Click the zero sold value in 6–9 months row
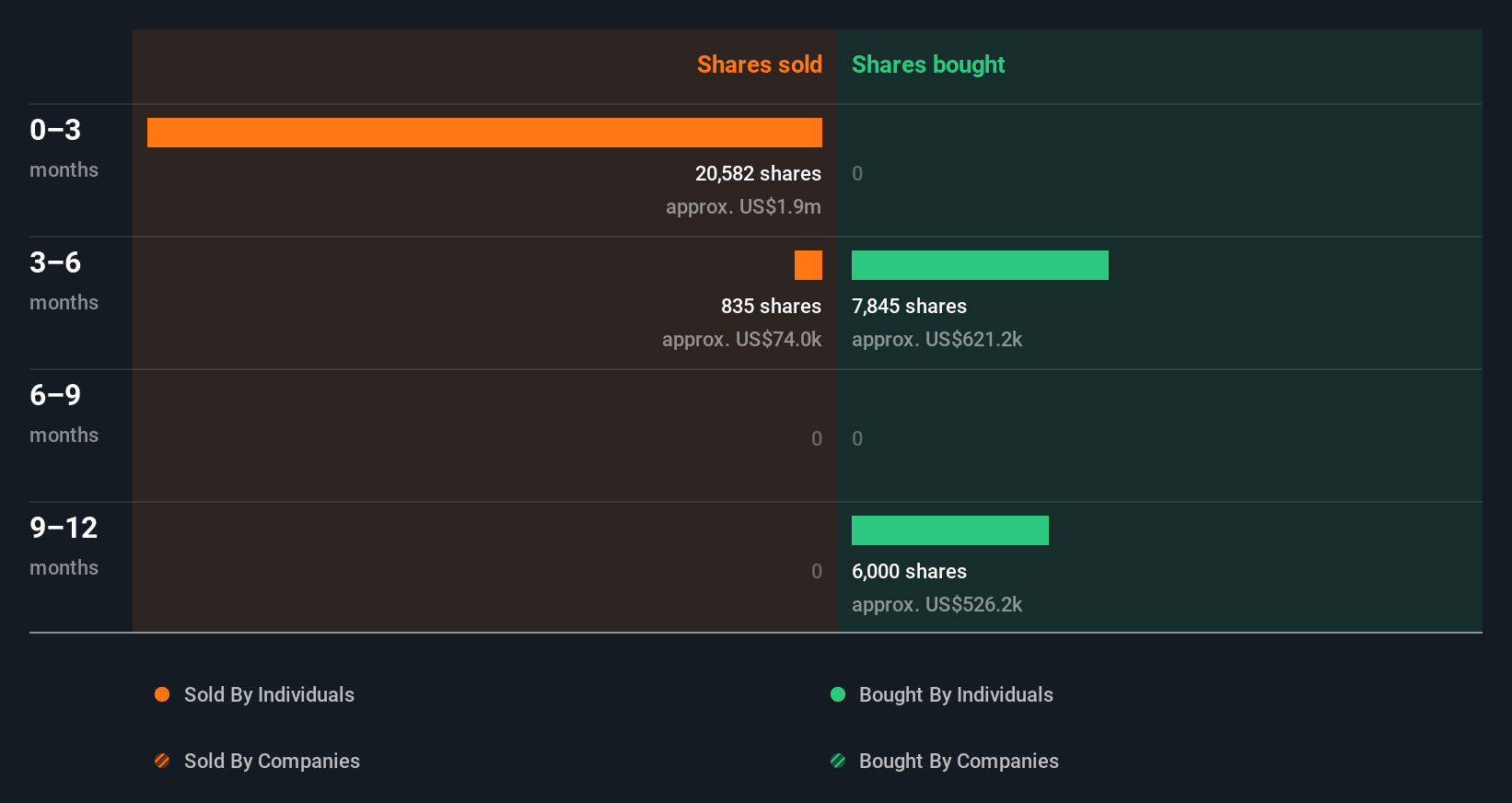Viewport: 1512px width, 803px height. pos(817,438)
